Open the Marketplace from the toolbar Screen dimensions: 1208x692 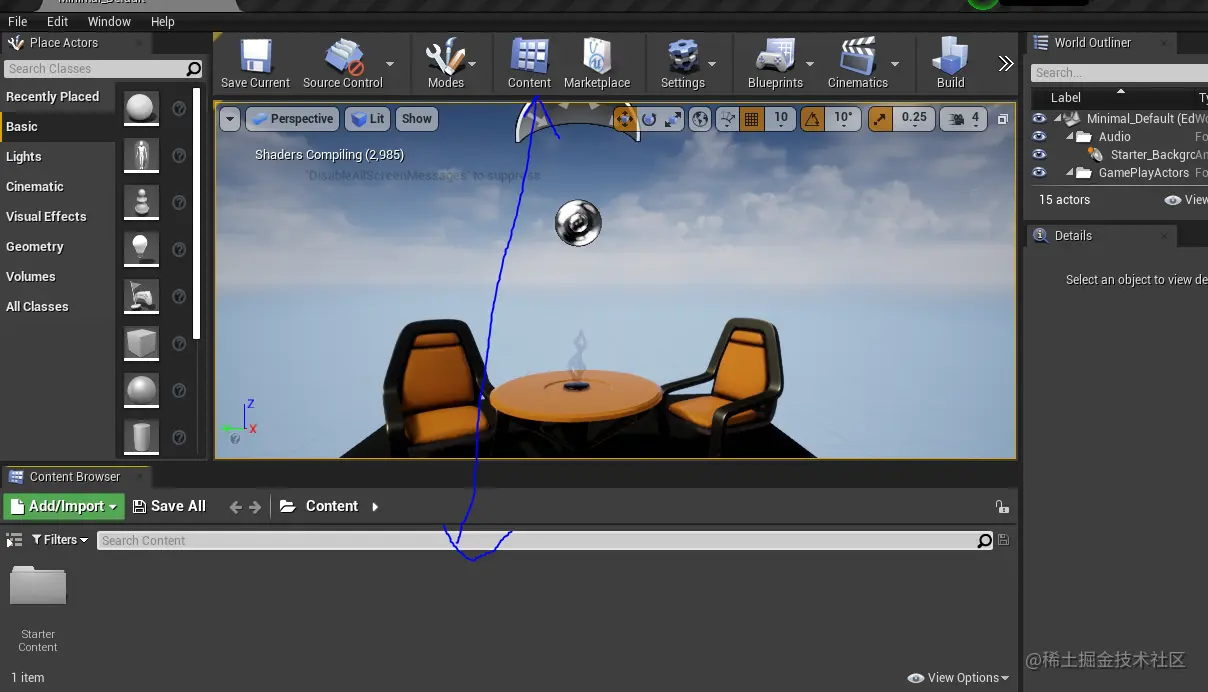tap(597, 64)
